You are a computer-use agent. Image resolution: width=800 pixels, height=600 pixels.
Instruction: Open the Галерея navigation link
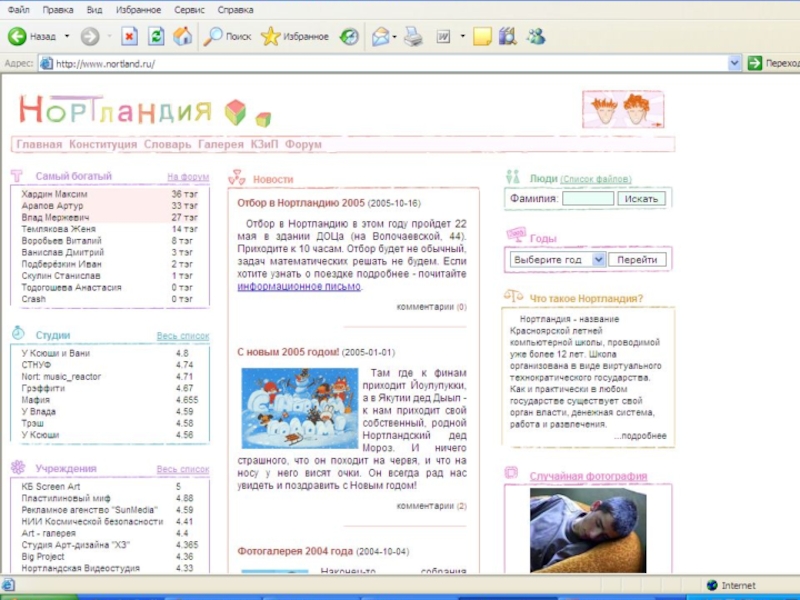[220, 144]
